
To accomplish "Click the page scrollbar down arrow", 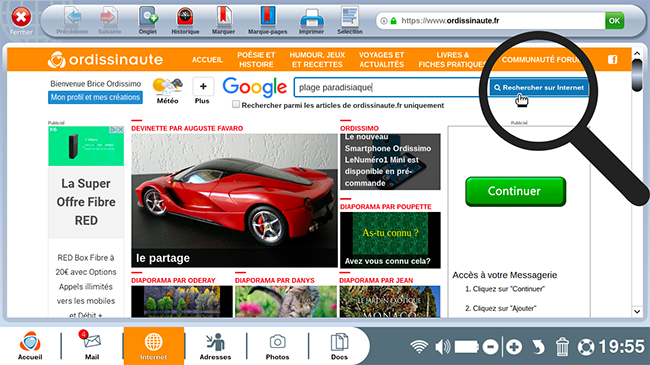I will pos(637,311).
